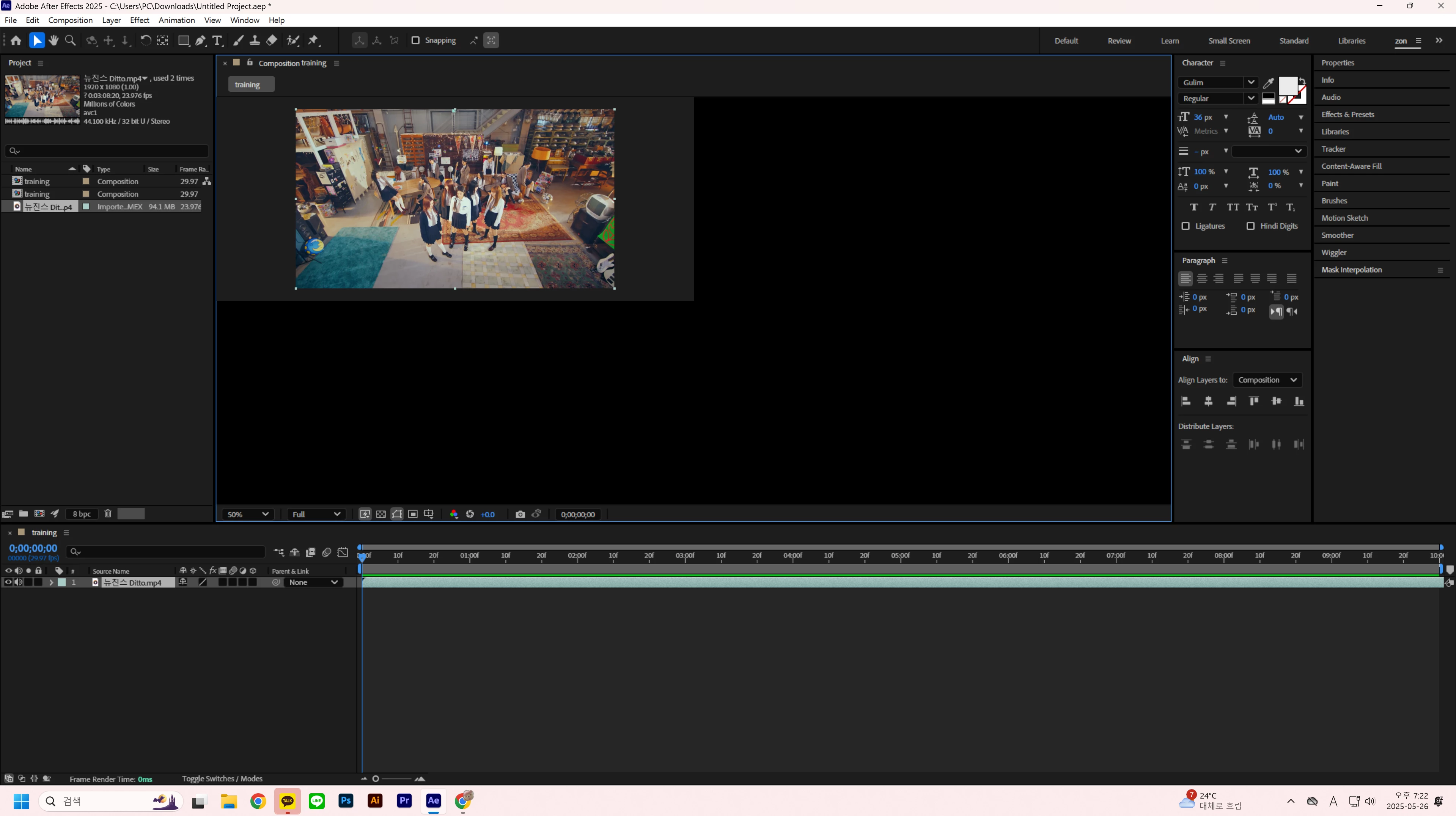The height and width of the screenshot is (816, 1456).
Task: Click Toggle Switches / Modes button
Action: [222, 779]
